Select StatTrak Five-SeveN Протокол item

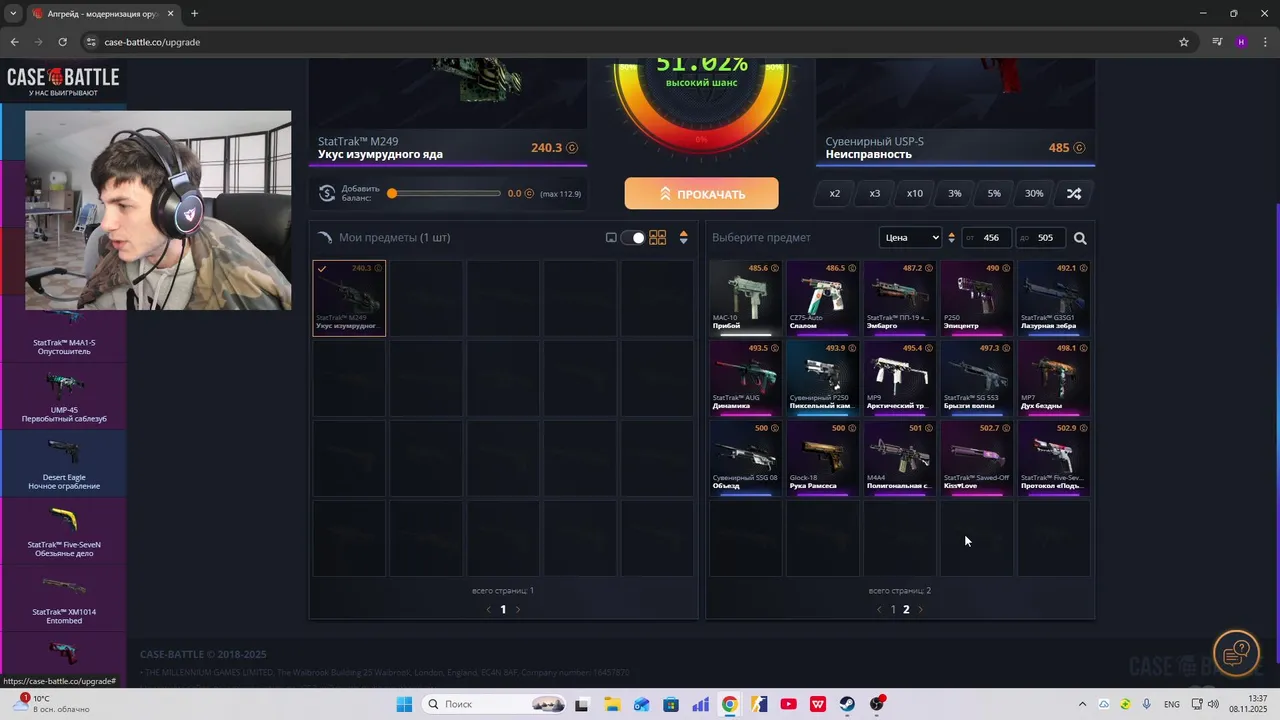coord(1053,458)
